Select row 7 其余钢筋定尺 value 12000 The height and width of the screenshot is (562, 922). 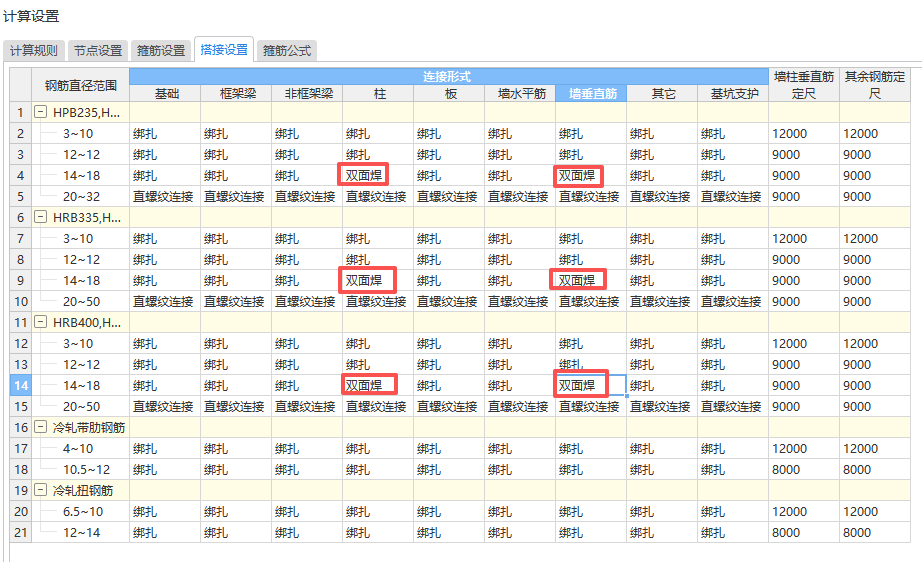pos(875,238)
